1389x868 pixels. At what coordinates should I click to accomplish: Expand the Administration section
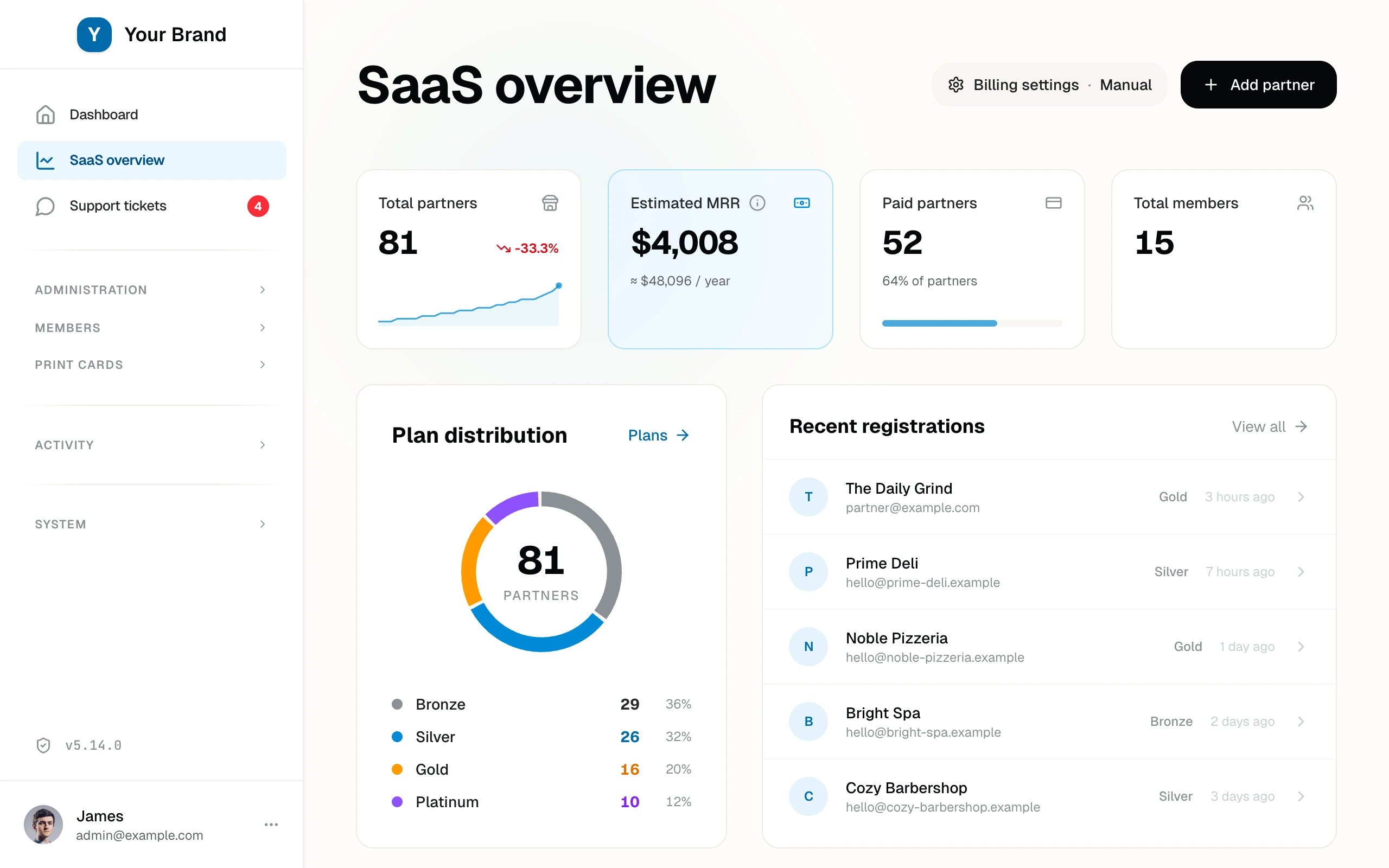[x=151, y=290]
